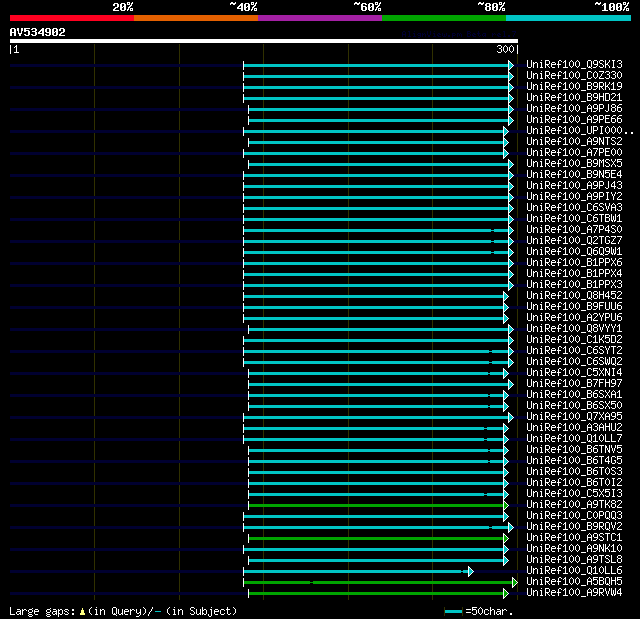This screenshot has height=619, width=640.
Task: Click the orange ~40% identity legend segment
Action: coord(196,18)
